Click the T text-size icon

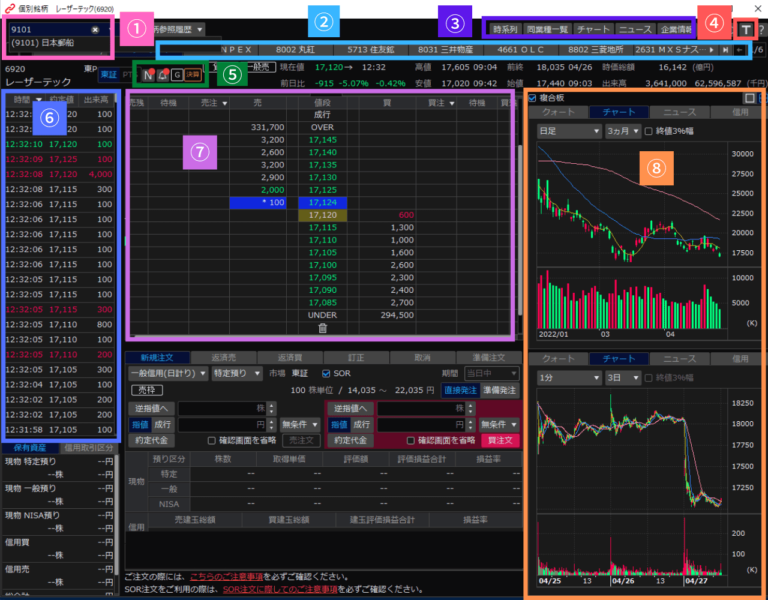pos(747,30)
